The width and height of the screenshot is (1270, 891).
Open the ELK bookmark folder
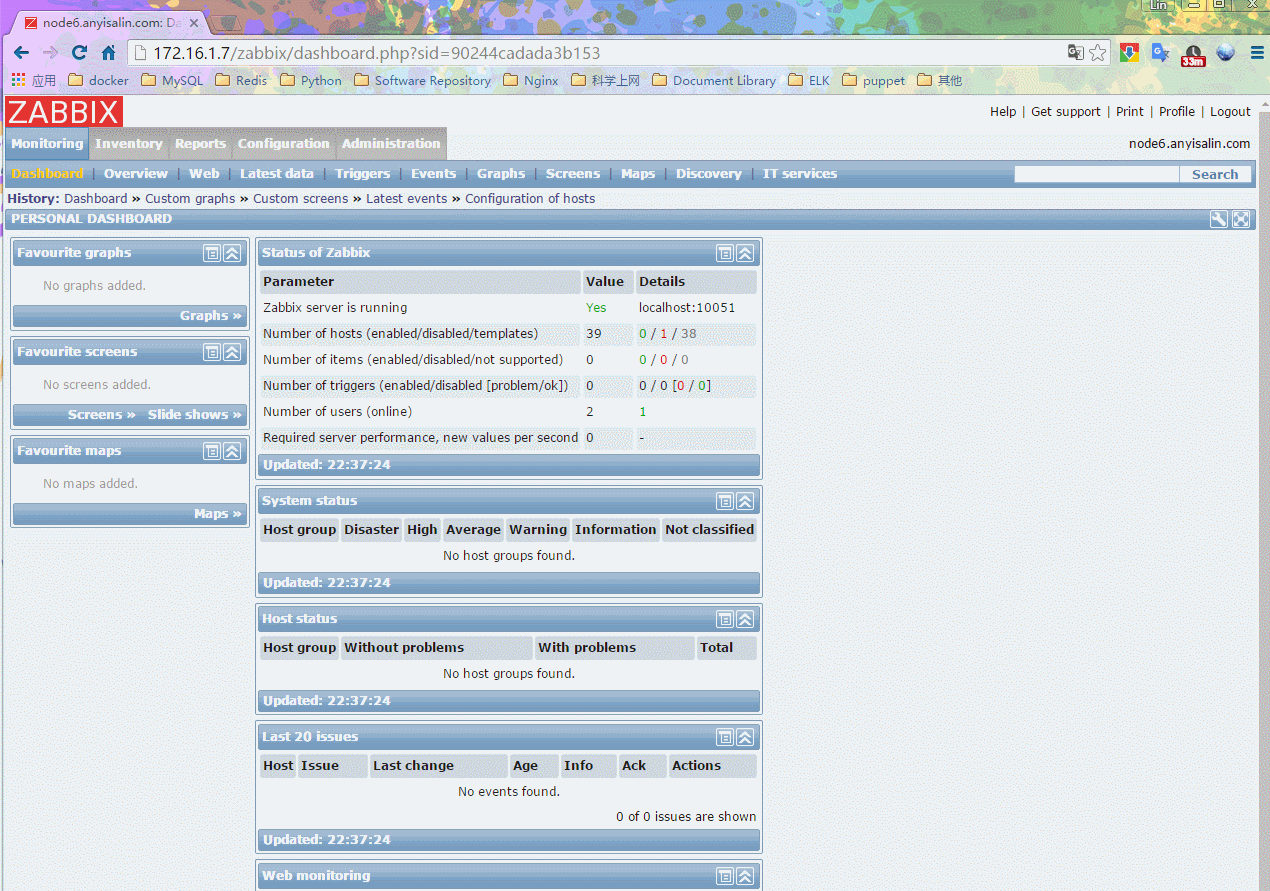809,81
